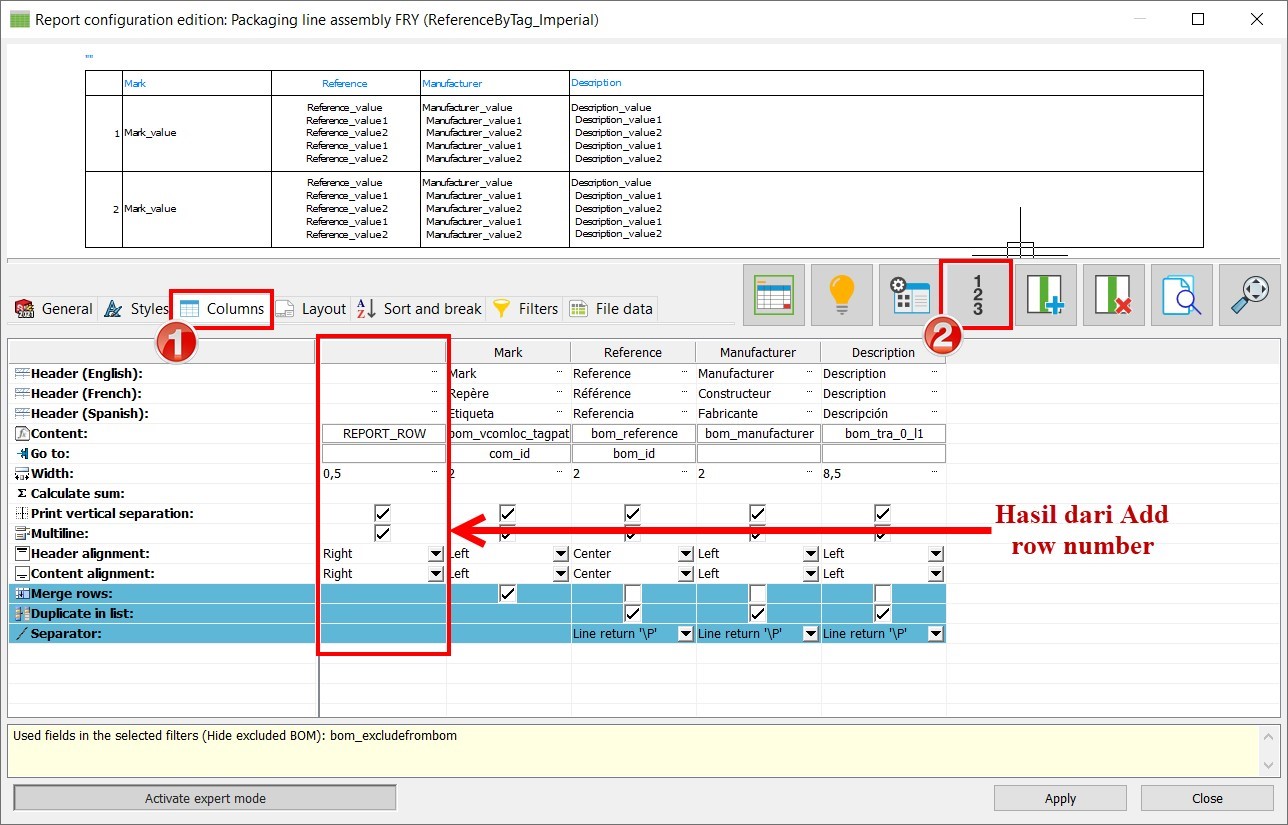Open the Separator dropdown for Reference column
Screen dimensions: 1288x825
tap(684, 633)
